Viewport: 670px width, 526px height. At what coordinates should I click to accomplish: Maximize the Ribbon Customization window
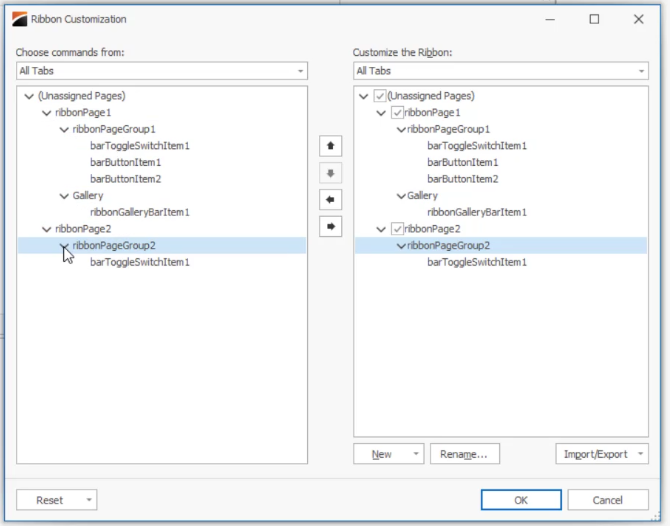594,19
